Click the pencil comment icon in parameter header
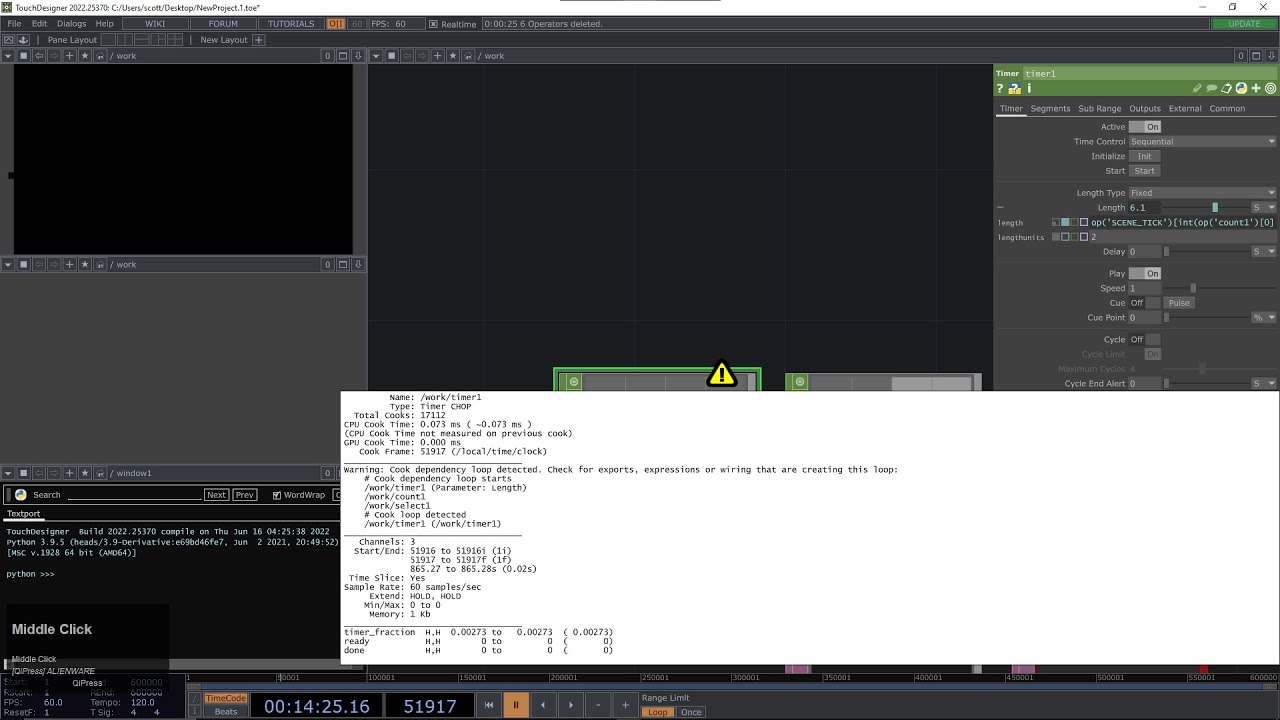Image resolution: width=1280 pixels, height=720 pixels. click(1198, 89)
